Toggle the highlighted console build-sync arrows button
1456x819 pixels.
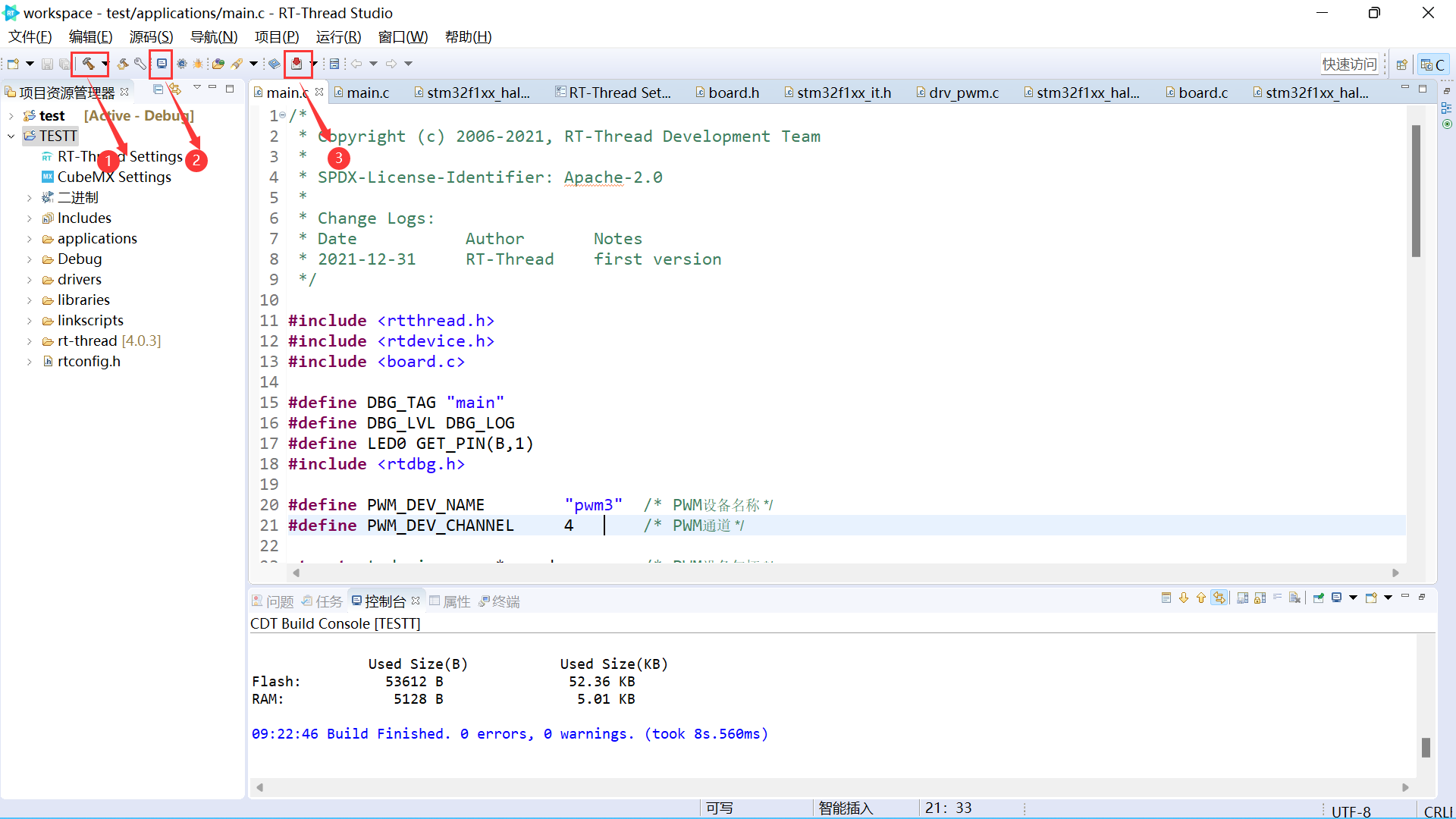[x=1219, y=598]
